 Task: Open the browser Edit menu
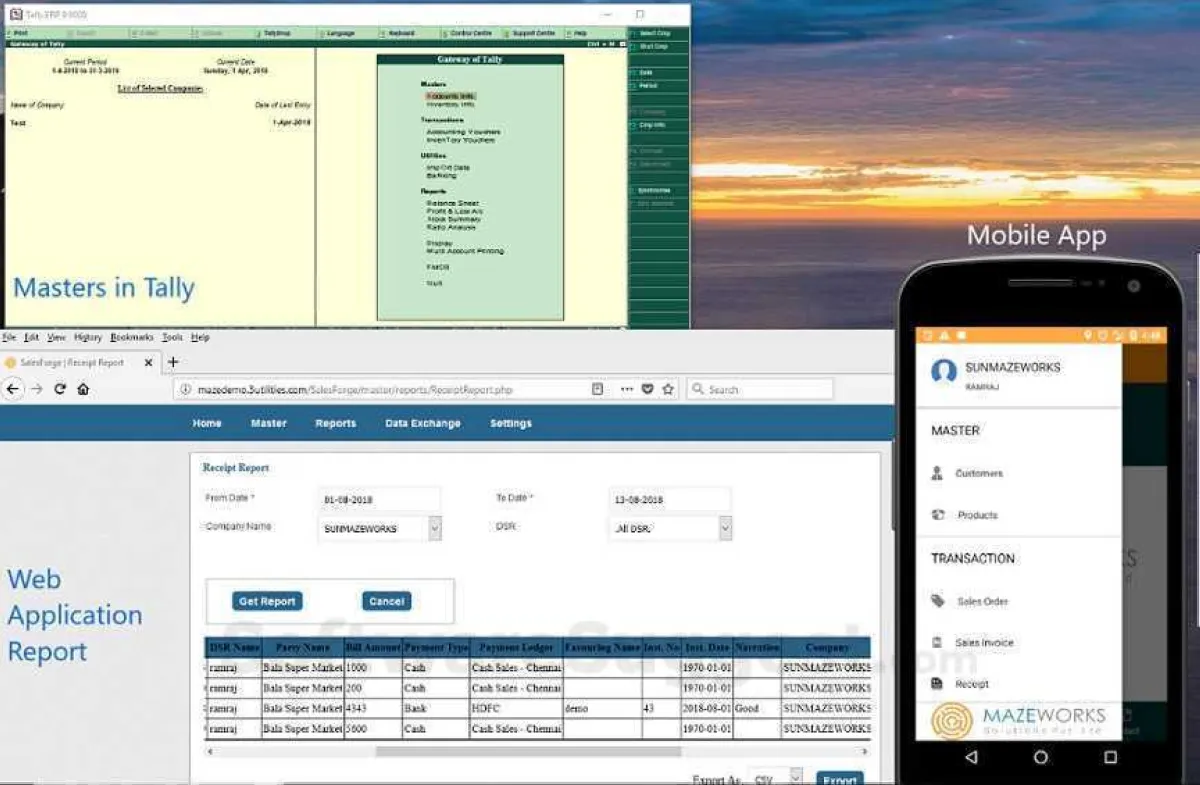(x=32, y=338)
